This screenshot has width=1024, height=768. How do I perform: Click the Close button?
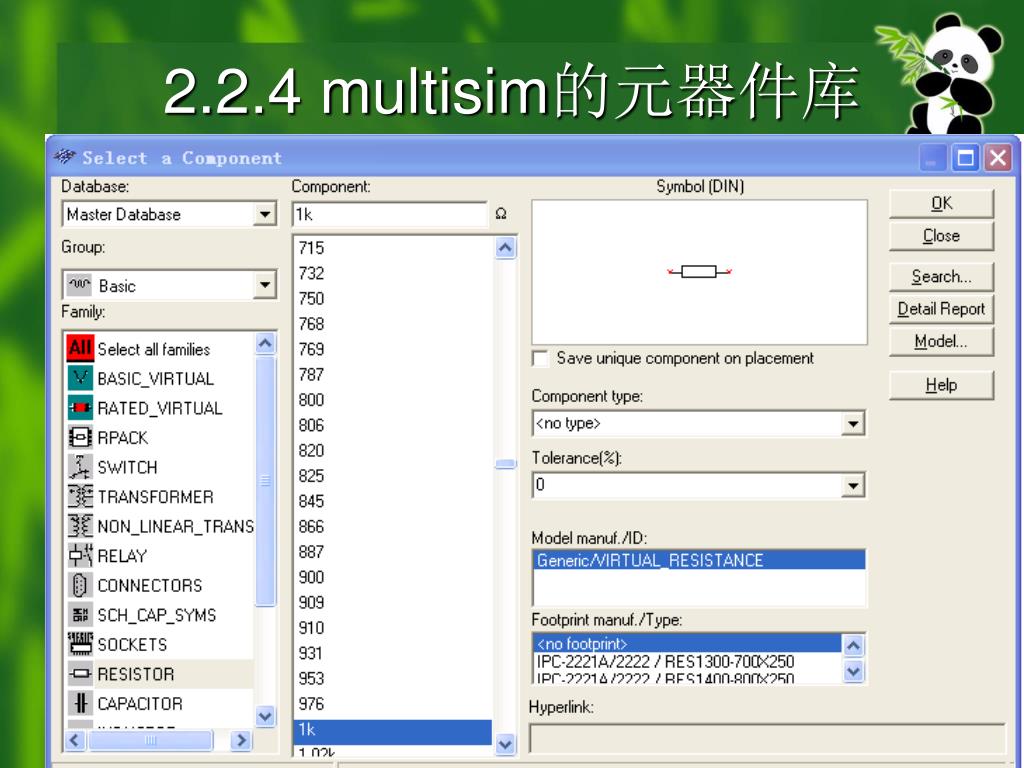point(941,236)
